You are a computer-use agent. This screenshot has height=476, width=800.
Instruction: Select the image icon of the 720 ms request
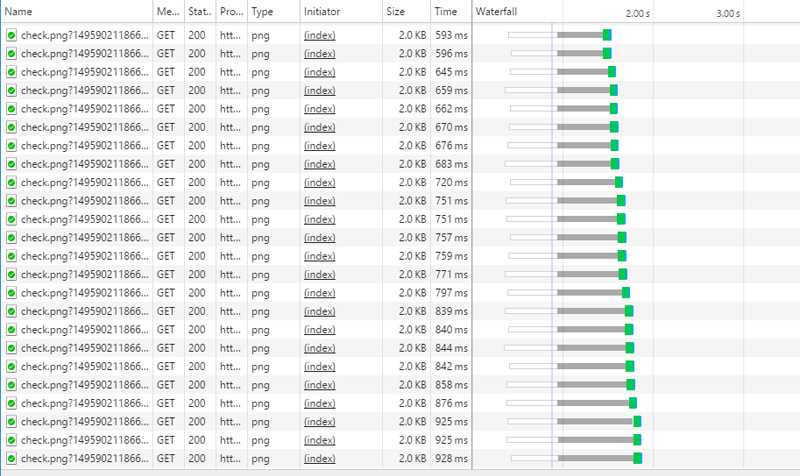pyautogui.click(x=11, y=182)
